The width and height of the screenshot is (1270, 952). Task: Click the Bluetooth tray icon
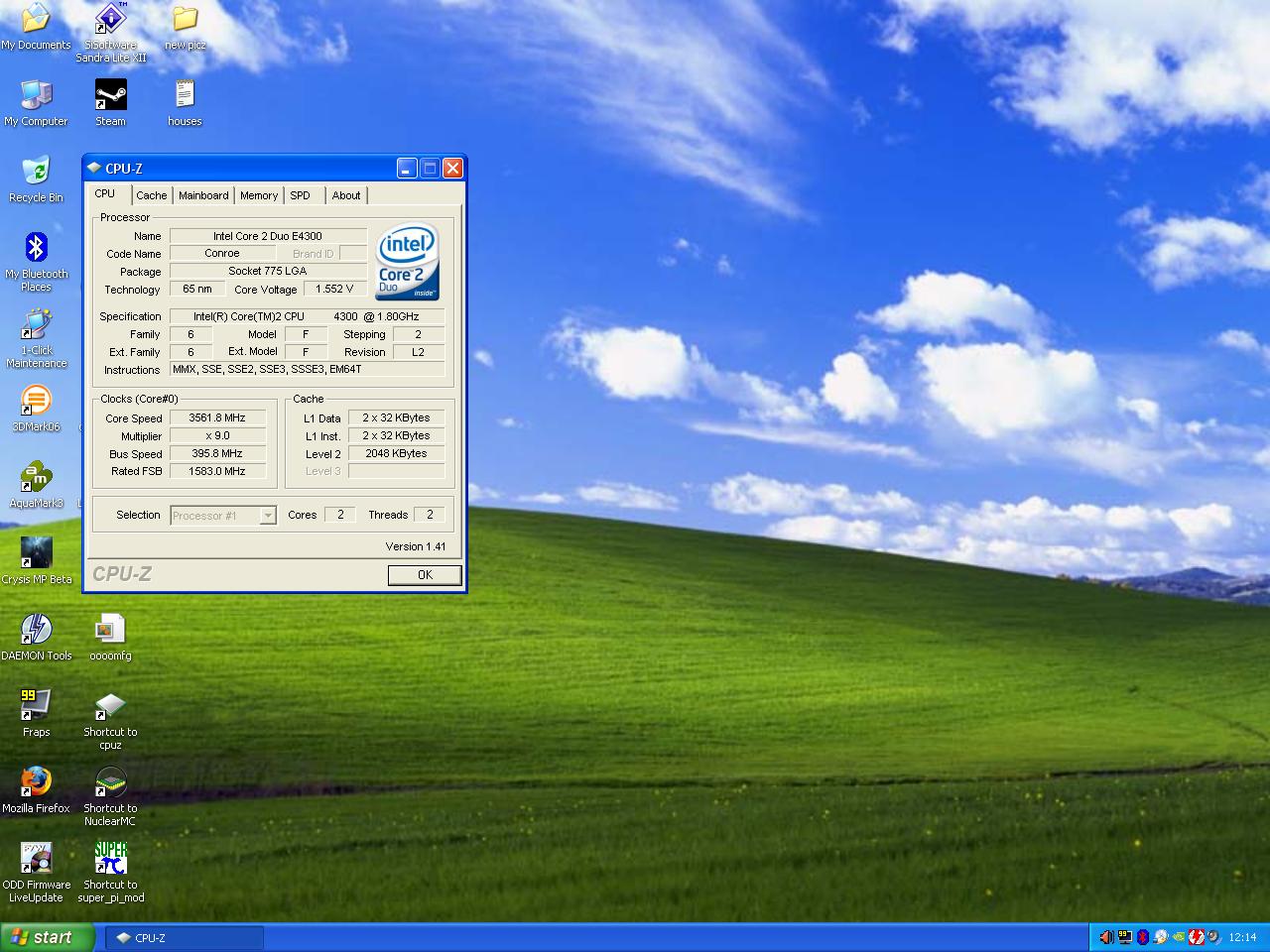pyautogui.click(x=1143, y=937)
